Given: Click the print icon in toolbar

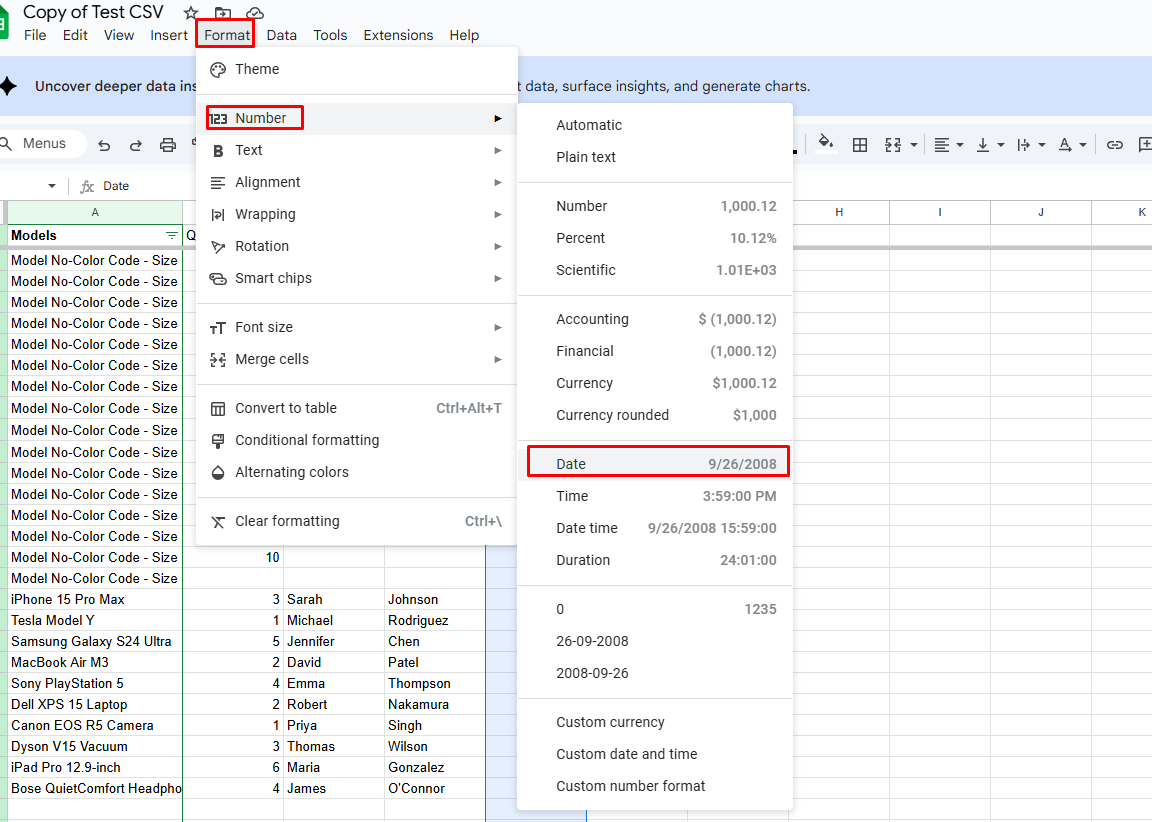Looking at the screenshot, I should click(168, 145).
